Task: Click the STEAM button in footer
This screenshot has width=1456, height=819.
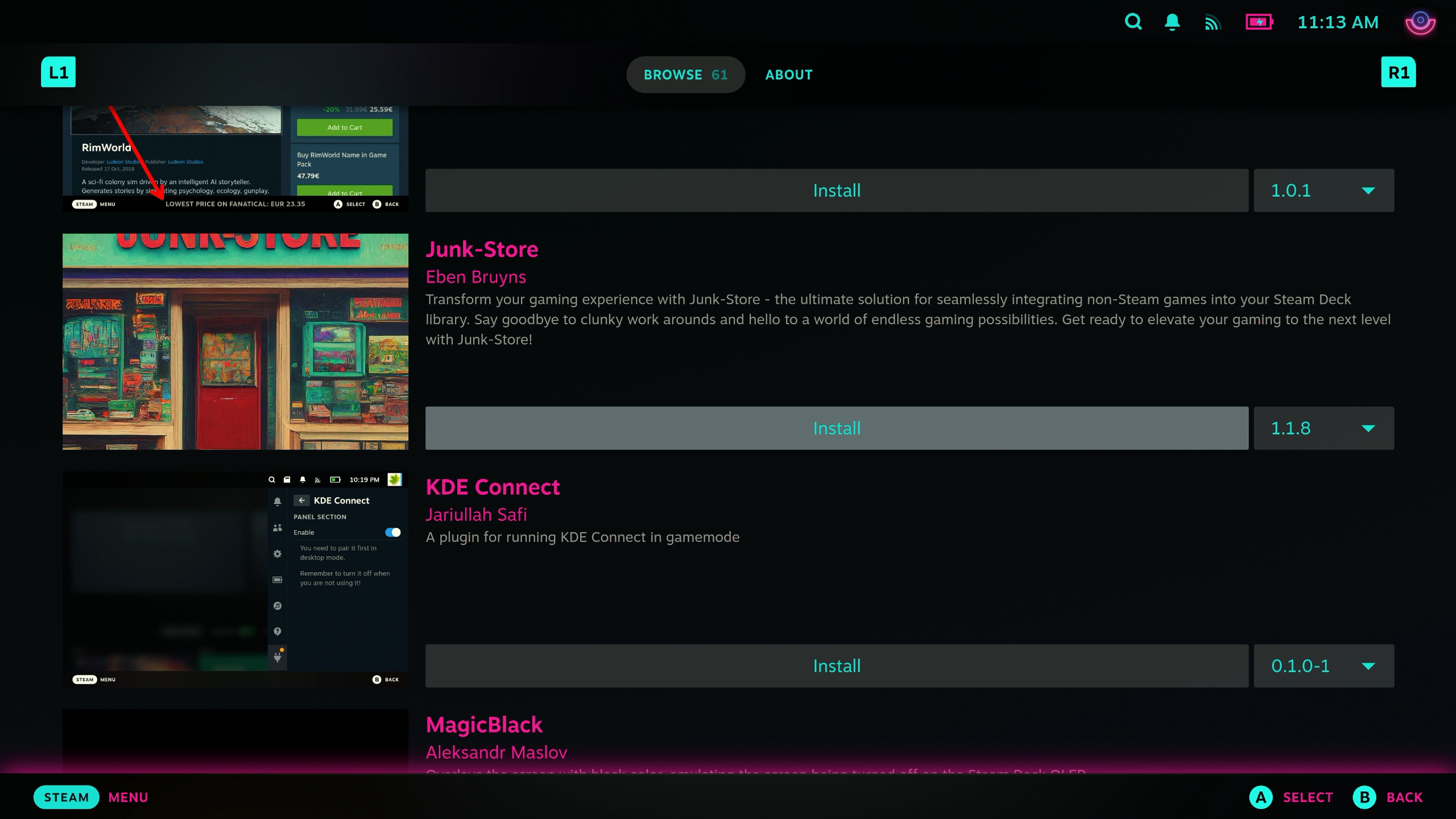Action: pyautogui.click(x=67, y=797)
